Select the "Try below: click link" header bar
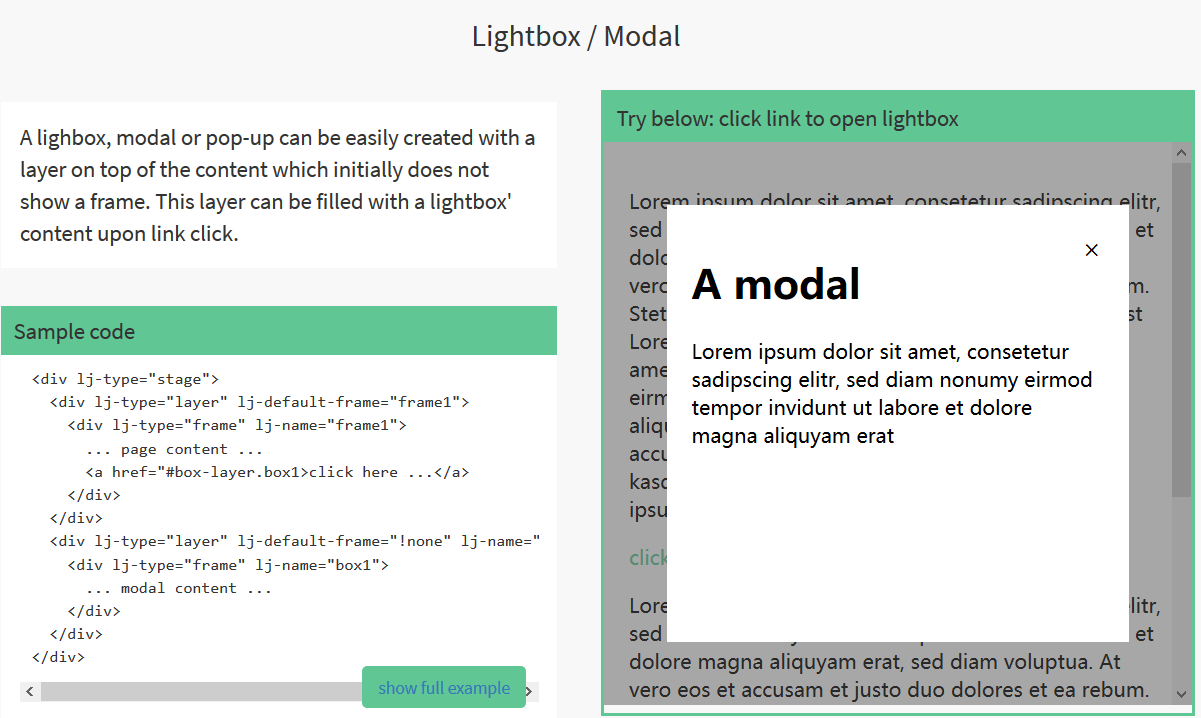The image size is (1201, 718). click(898, 118)
